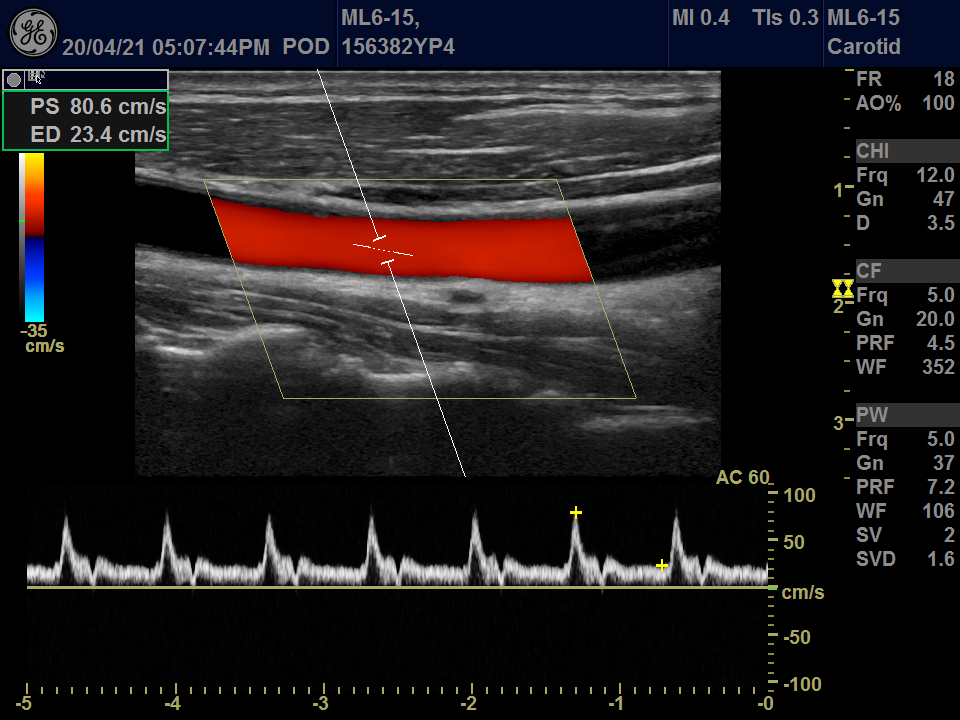This screenshot has width=960, height=720.
Task: Click the GE logo in the header
Action: click(32, 33)
